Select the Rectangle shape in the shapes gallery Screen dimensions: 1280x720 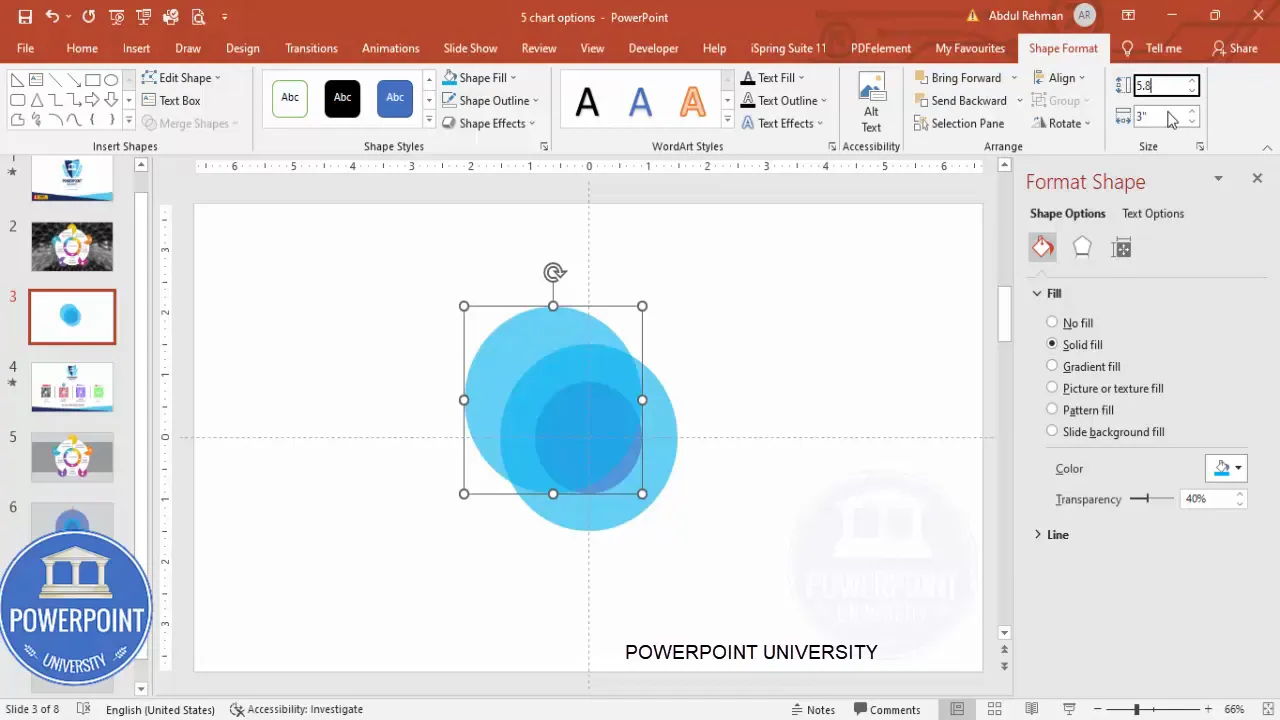pos(92,80)
